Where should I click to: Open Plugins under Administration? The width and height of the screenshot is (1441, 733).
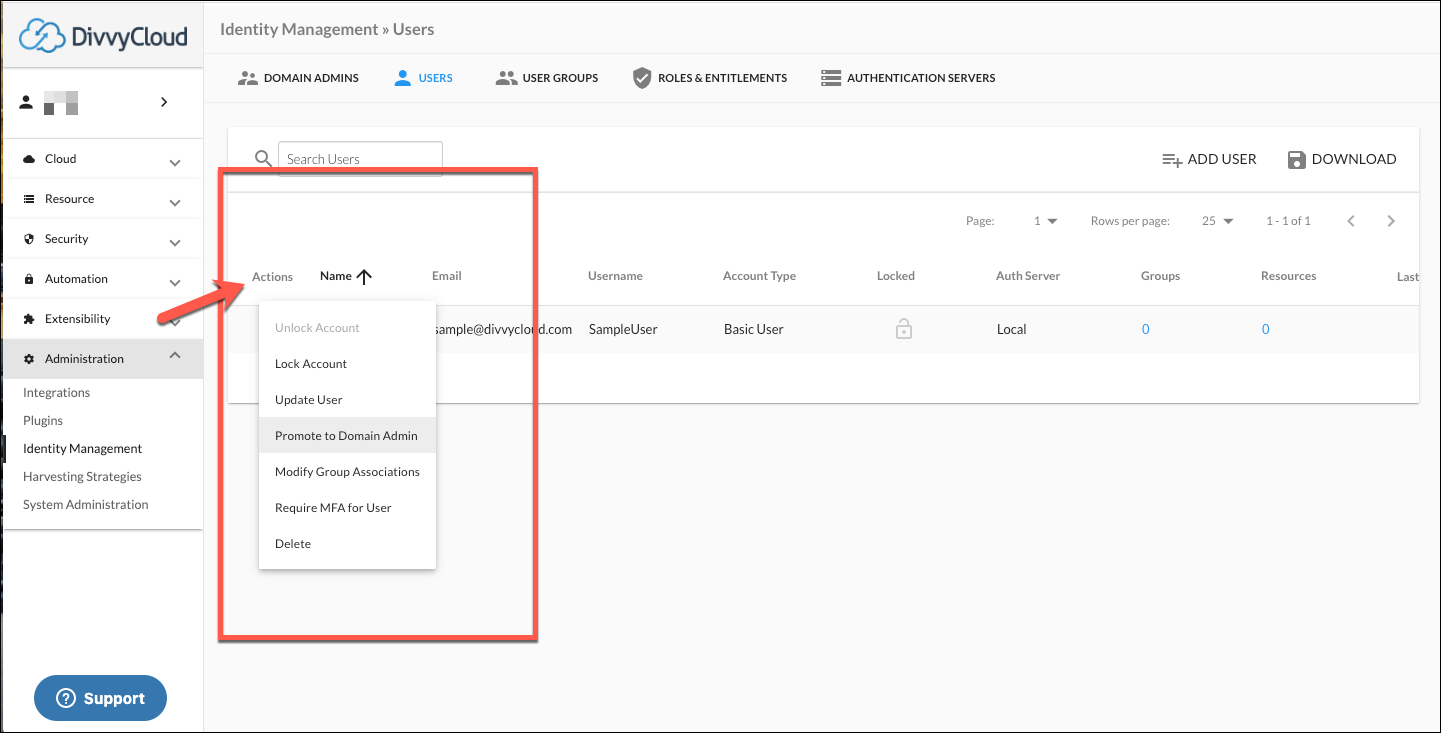coord(43,421)
